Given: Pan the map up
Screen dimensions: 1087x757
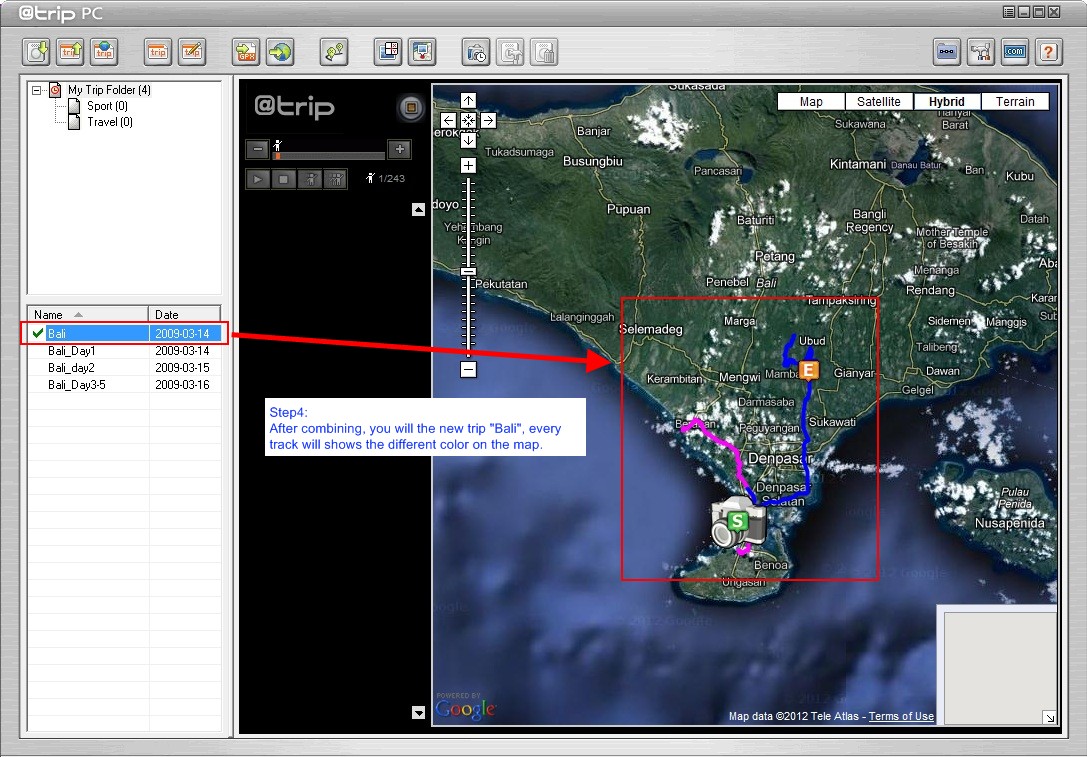Looking at the screenshot, I should (469, 101).
